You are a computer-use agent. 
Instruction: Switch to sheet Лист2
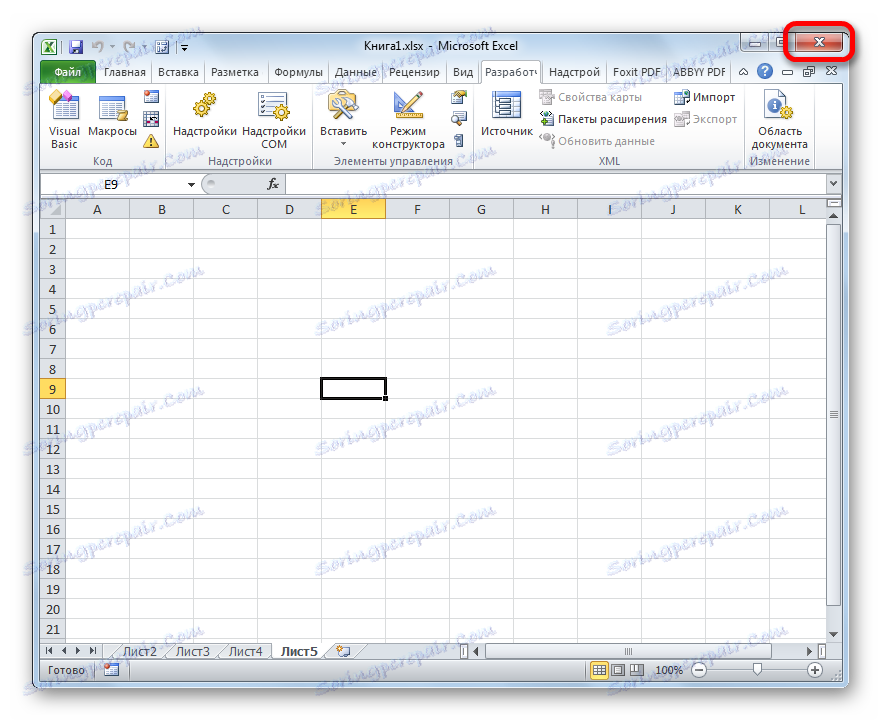[140, 651]
